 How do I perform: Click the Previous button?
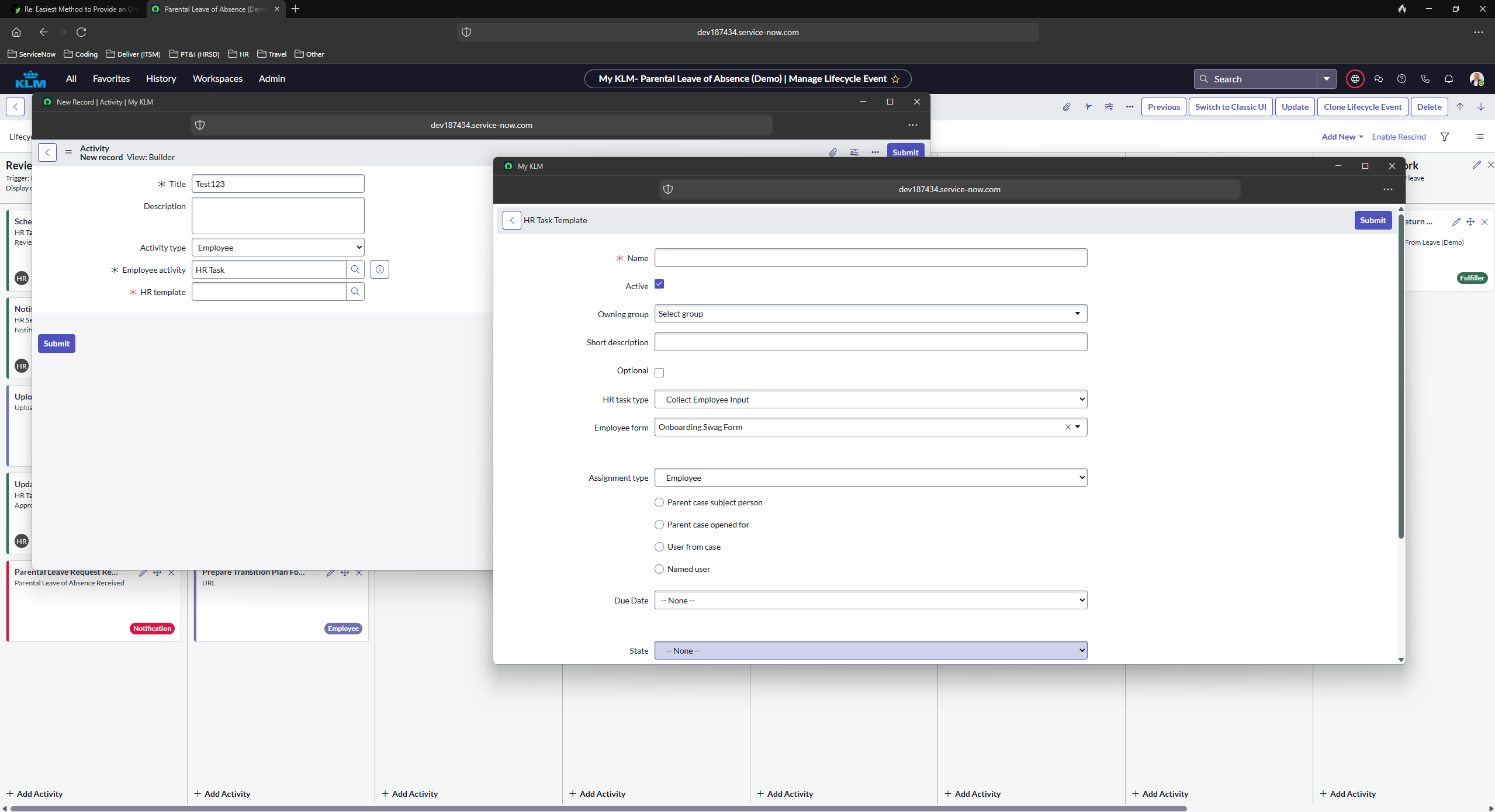[1164, 107]
